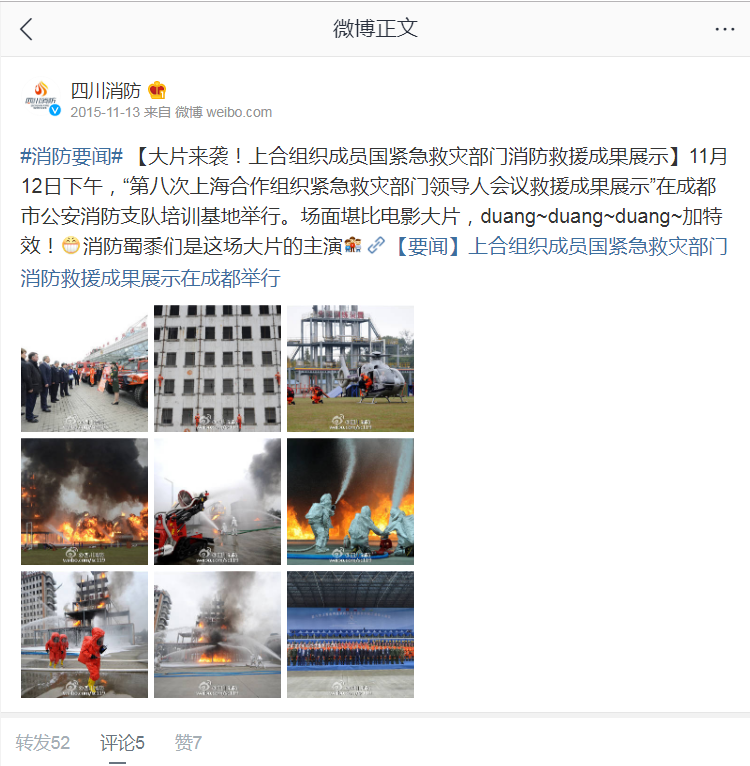
Task: Click the chain link icon in the post
Action: pyautogui.click(x=376, y=245)
